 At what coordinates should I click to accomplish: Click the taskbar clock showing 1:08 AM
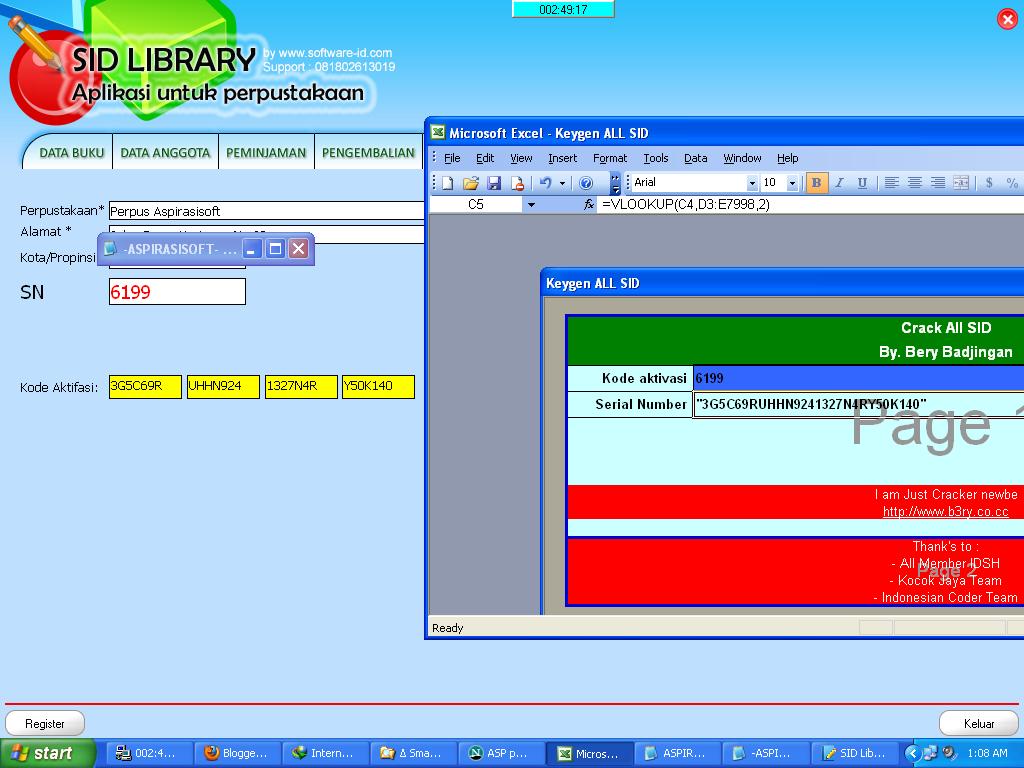pos(987,753)
